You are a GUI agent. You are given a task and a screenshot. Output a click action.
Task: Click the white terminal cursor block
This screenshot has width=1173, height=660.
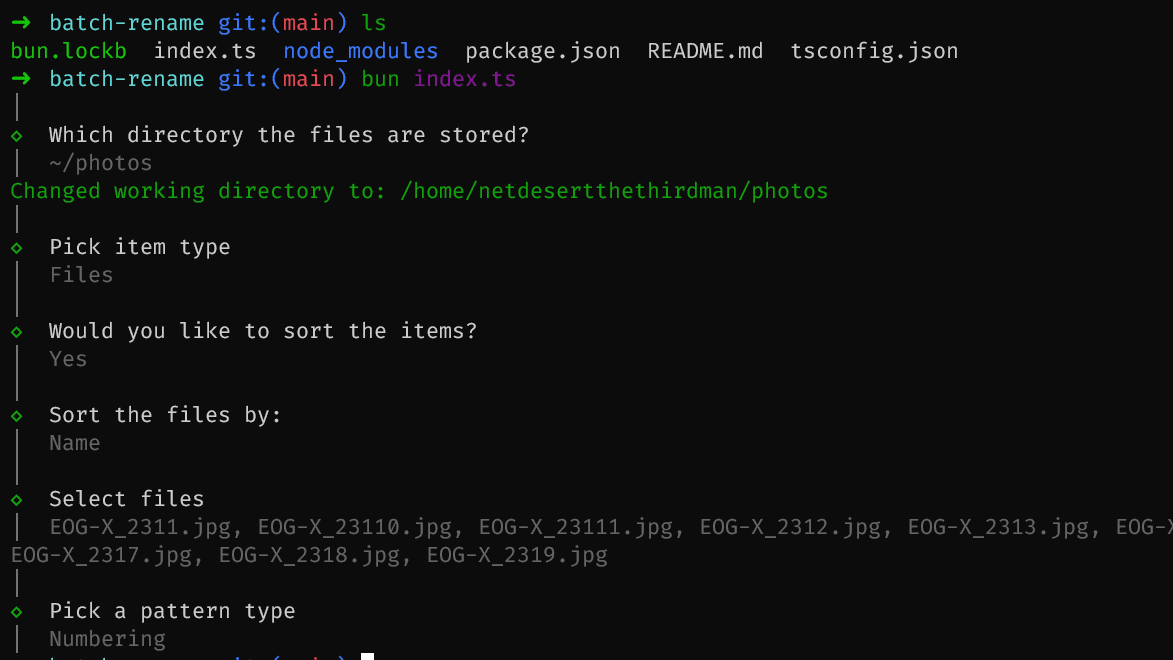click(x=368, y=657)
